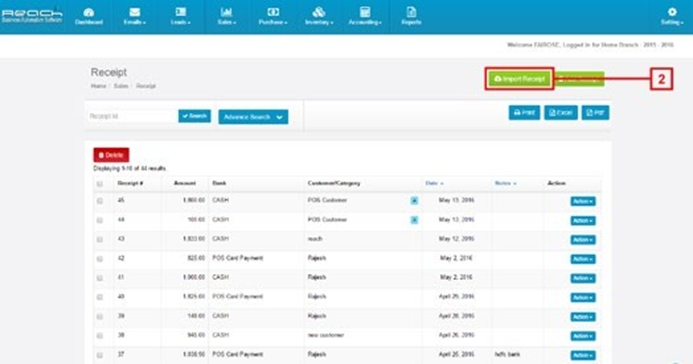Click the Receipt Id search field
The image size is (693, 364).
tap(131, 116)
